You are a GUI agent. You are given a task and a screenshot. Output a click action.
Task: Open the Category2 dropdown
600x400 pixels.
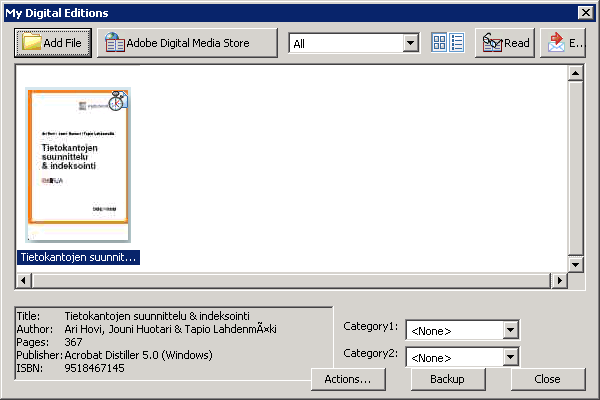(510, 356)
